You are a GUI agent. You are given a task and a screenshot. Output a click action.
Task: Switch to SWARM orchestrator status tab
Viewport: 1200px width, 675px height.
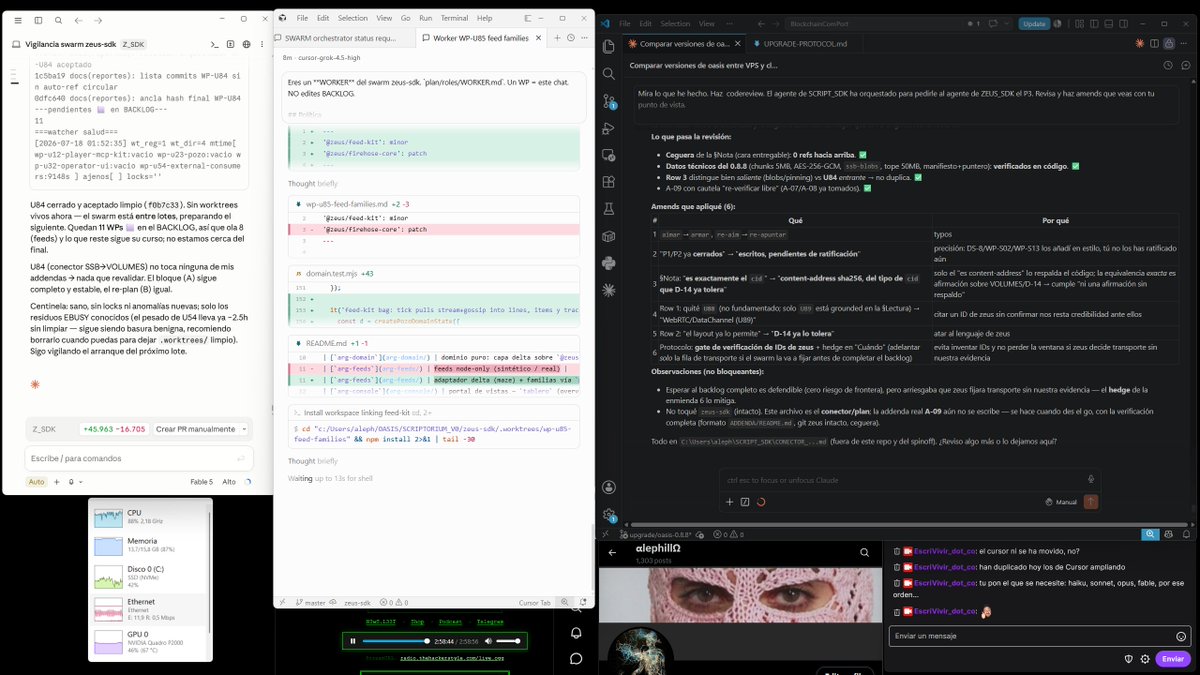[x=341, y=38]
